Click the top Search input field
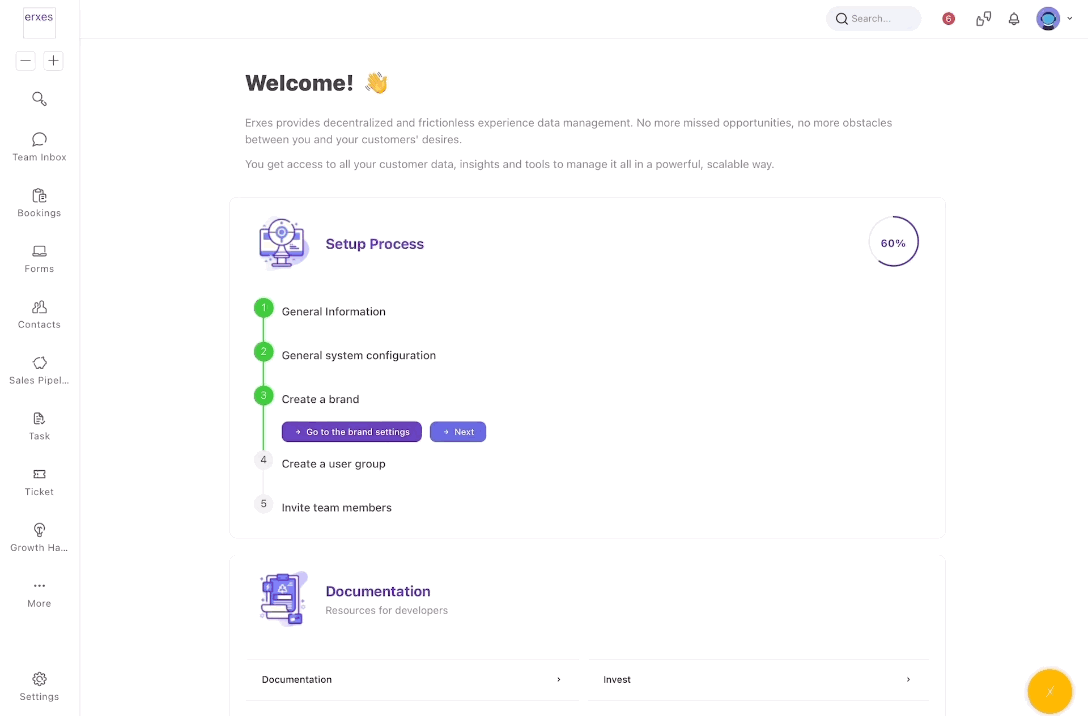1088x716 pixels. 873,19
